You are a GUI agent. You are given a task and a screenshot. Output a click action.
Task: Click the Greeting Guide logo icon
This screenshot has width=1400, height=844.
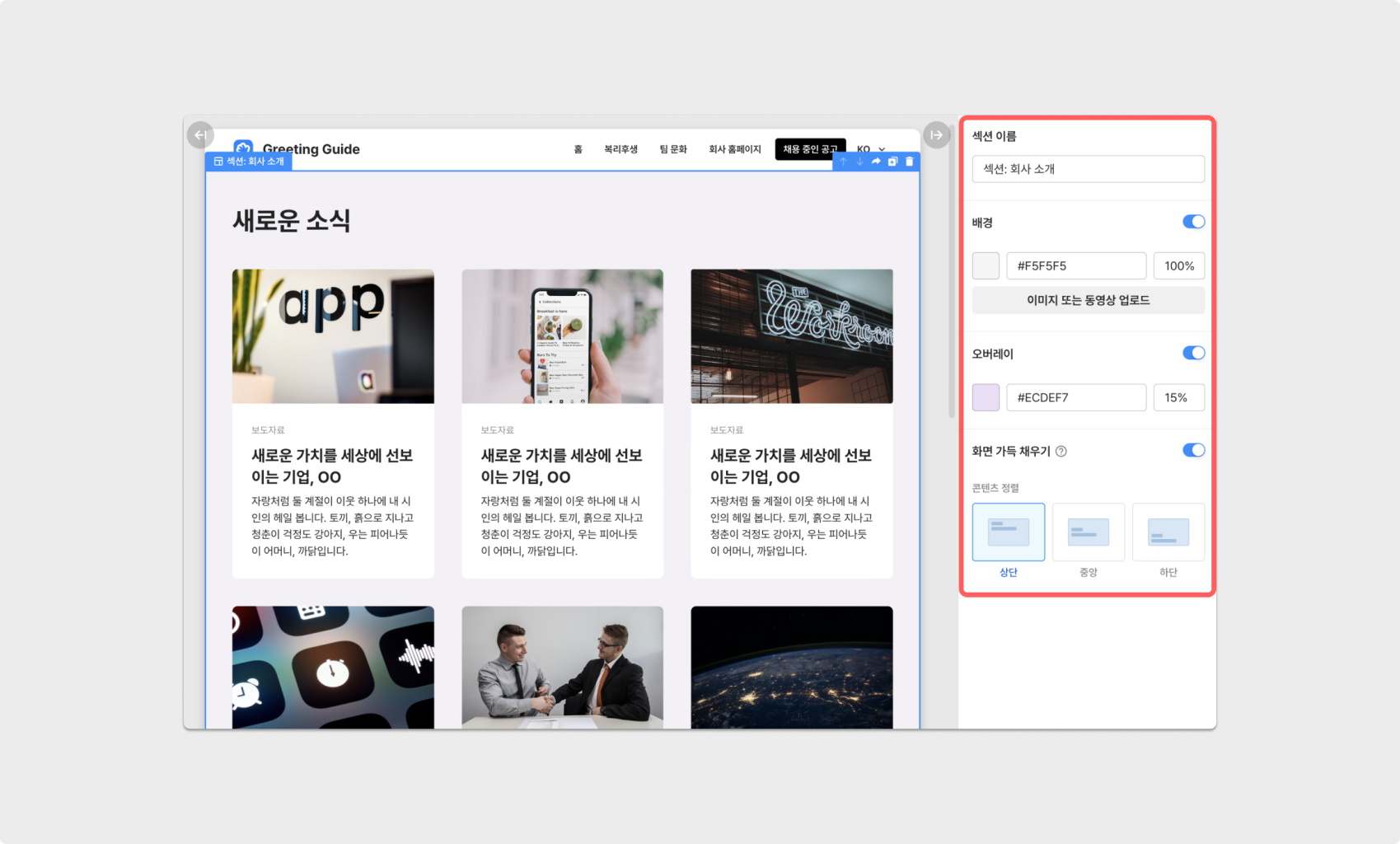(243, 147)
